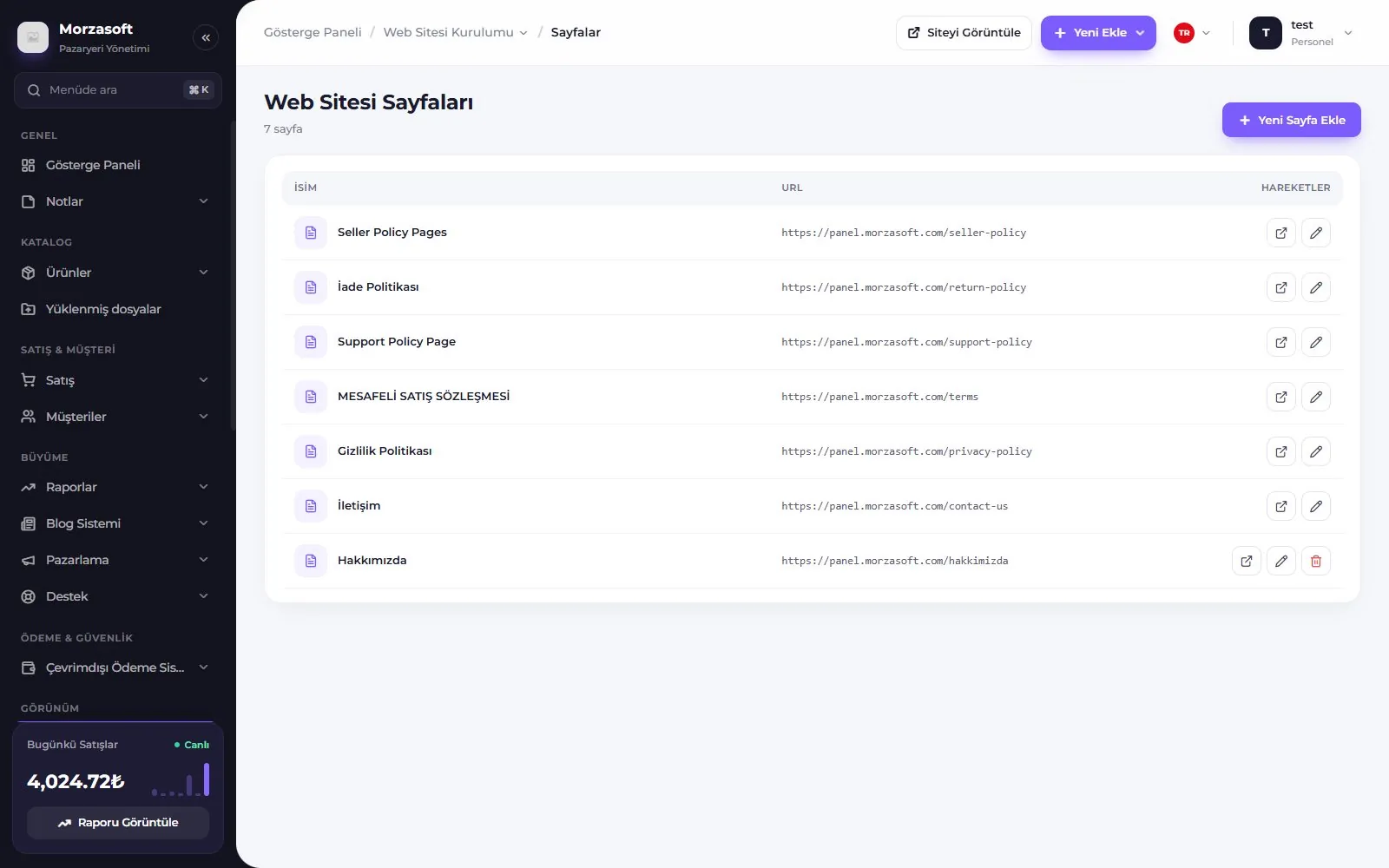Expand Destek sidebar item
Viewport: 1389px width, 868px height.
(x=116, y=596)
